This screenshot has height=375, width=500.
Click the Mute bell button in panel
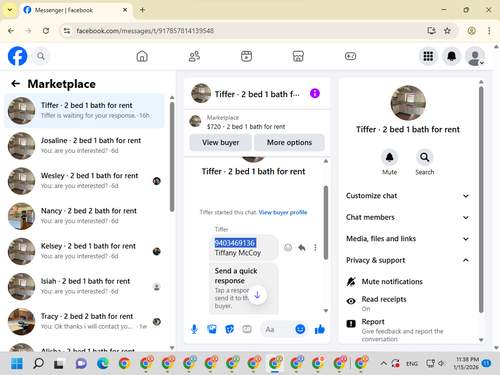pos(389,157)
